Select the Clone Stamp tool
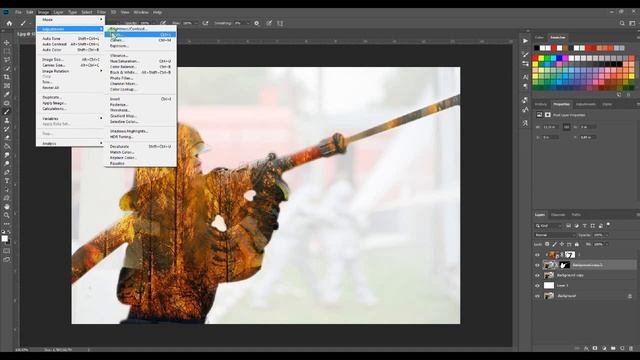 (x=7, y=120)
